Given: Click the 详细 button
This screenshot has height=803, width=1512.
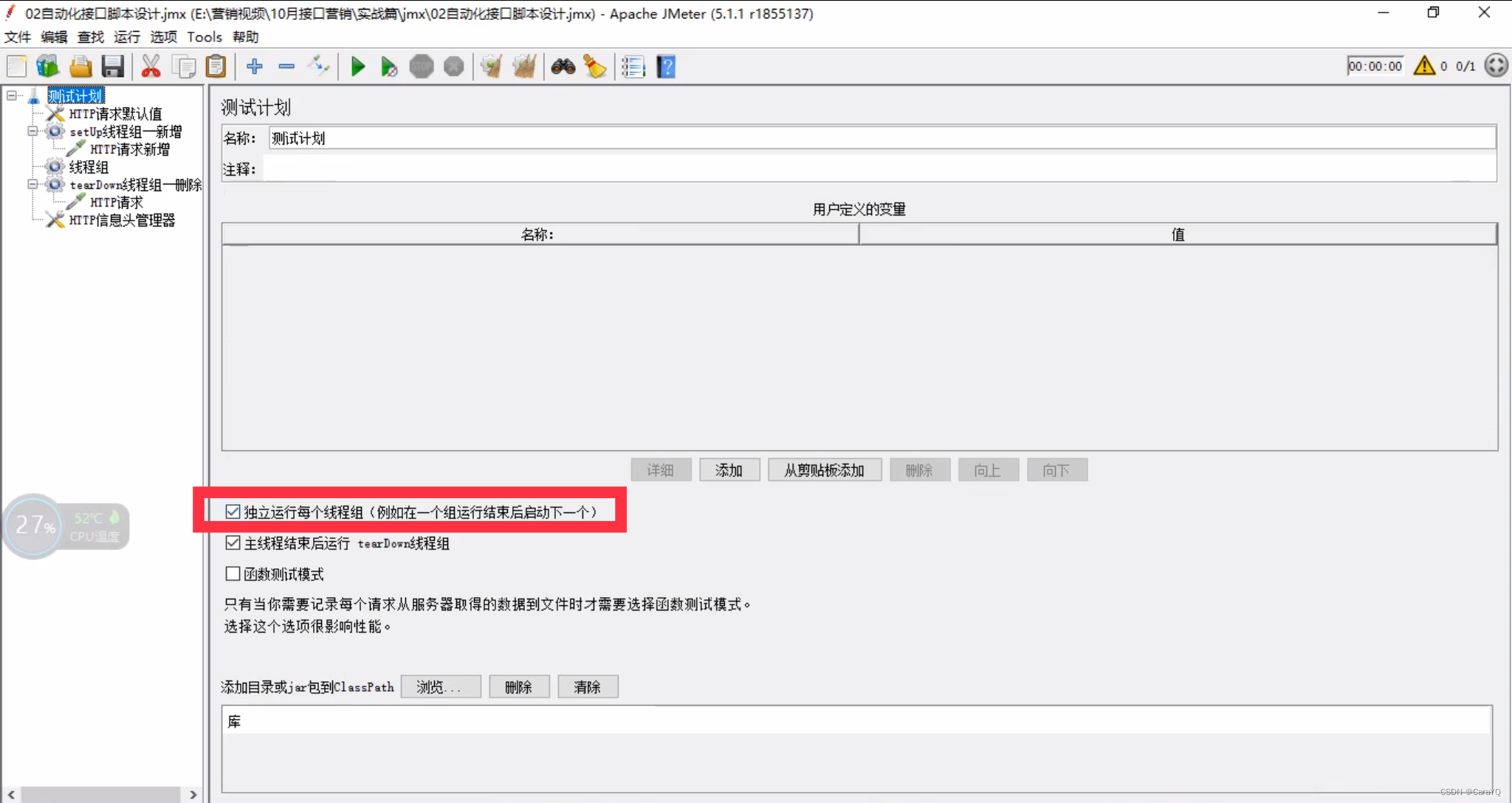Looking at the screenshot, I should point(661,470).
